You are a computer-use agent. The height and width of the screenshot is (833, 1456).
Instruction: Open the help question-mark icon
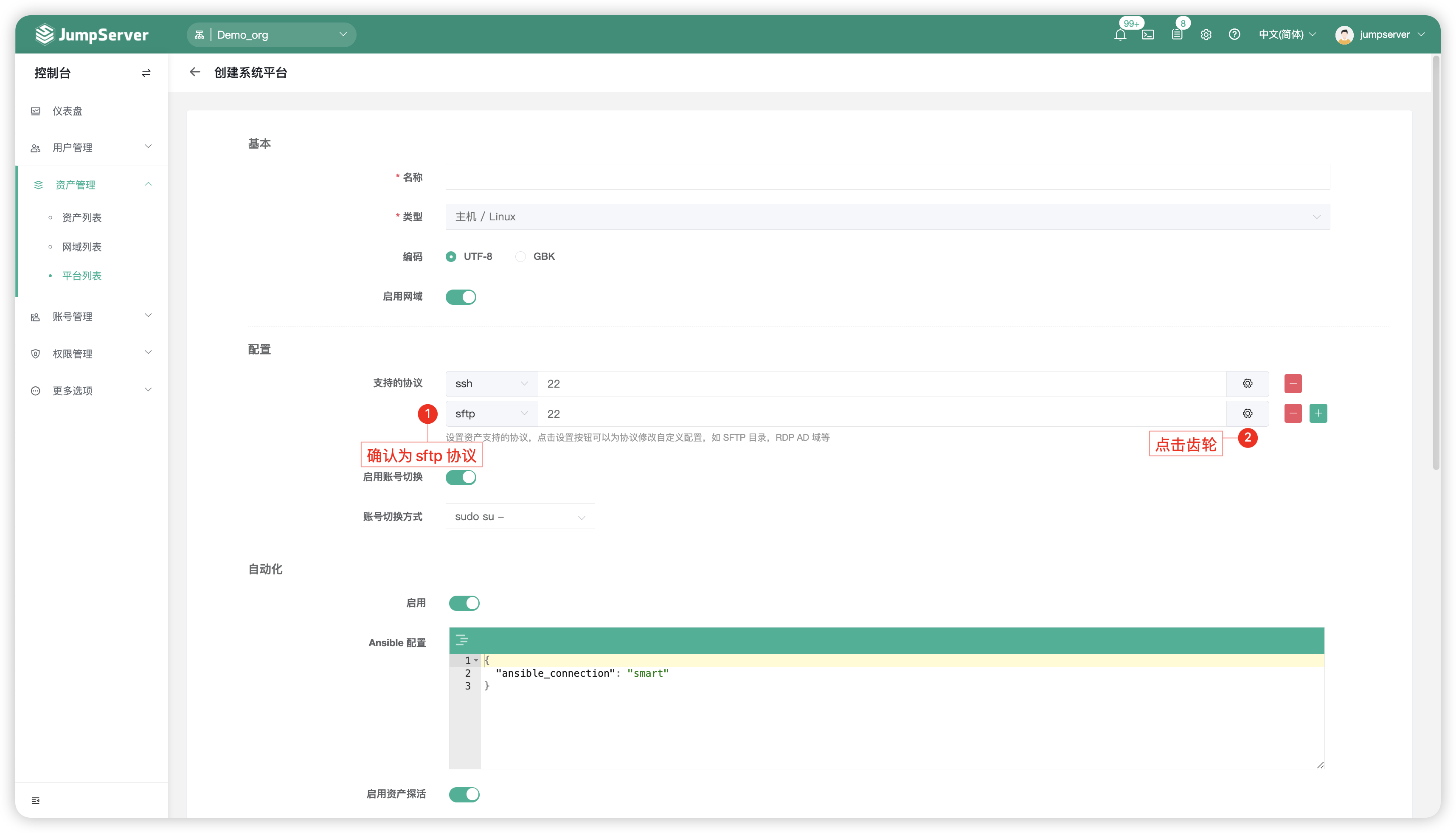coord(1234,35)
